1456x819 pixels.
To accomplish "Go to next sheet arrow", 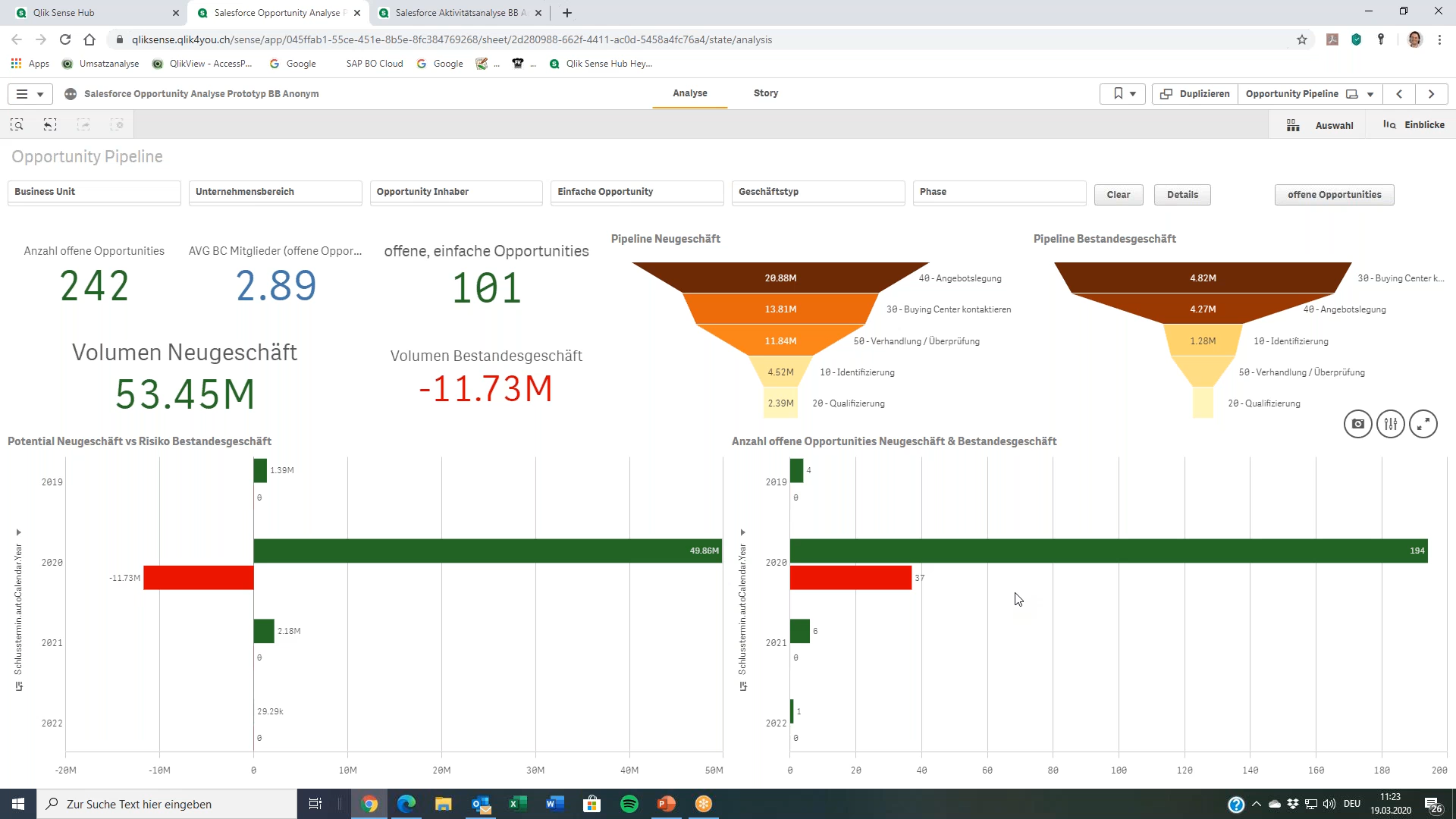I will [x=1431, y=94].
